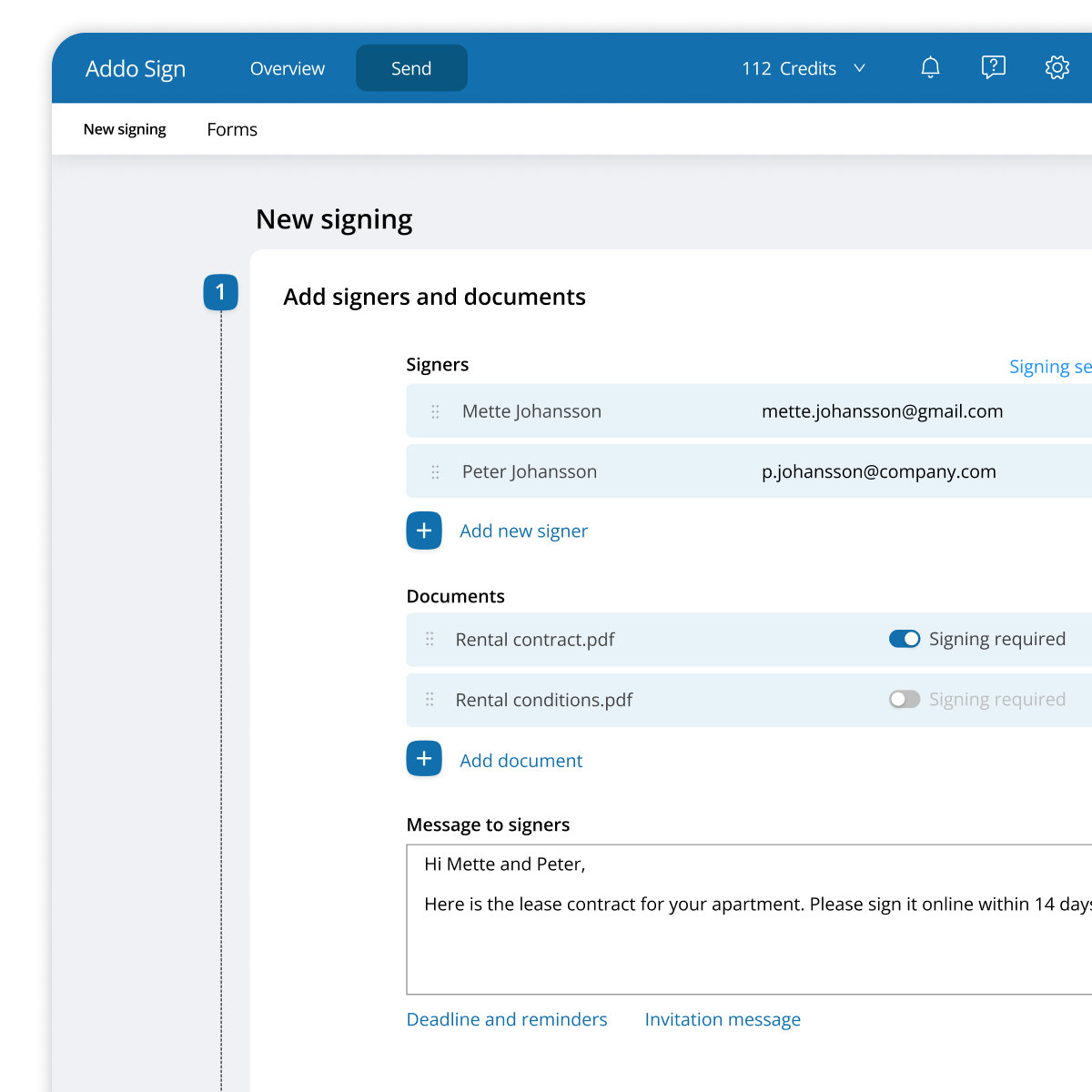Click the plus icon to add new signer
The width and height of the screenshot is (1092, 1092).
[x=424, y=531]
